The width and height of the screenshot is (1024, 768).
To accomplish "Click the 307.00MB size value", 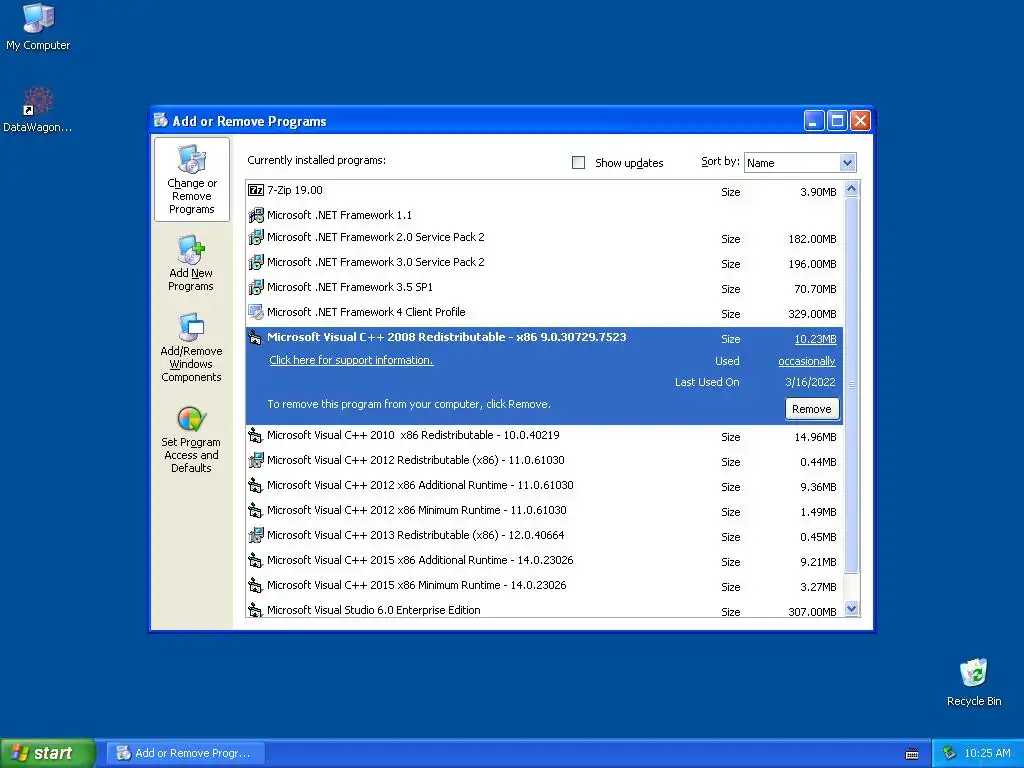I will point(812,611).
